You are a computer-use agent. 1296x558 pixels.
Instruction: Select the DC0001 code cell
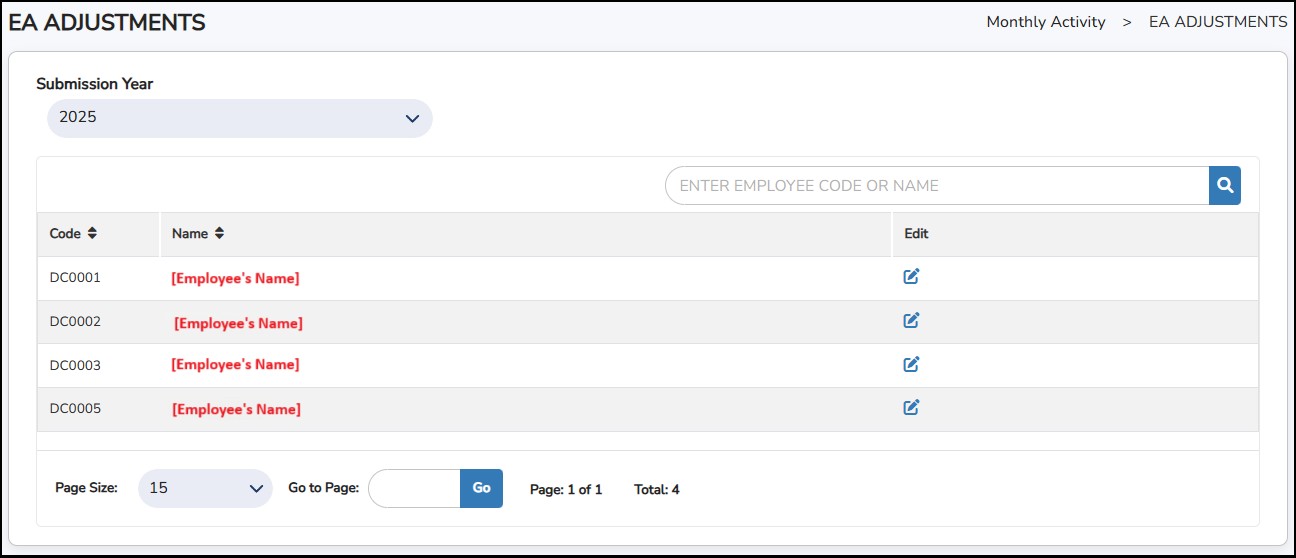76,278
